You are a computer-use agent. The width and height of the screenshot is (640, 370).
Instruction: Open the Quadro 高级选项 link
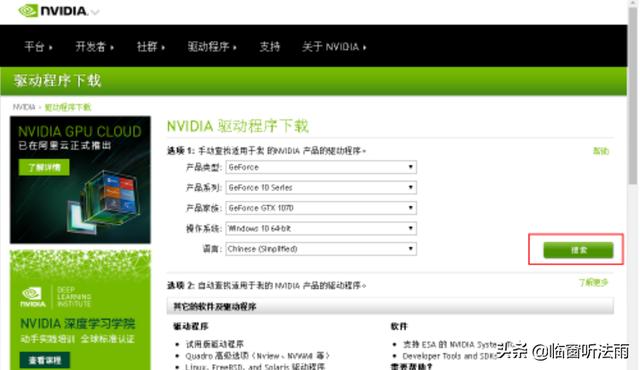(x=257, y=356)
